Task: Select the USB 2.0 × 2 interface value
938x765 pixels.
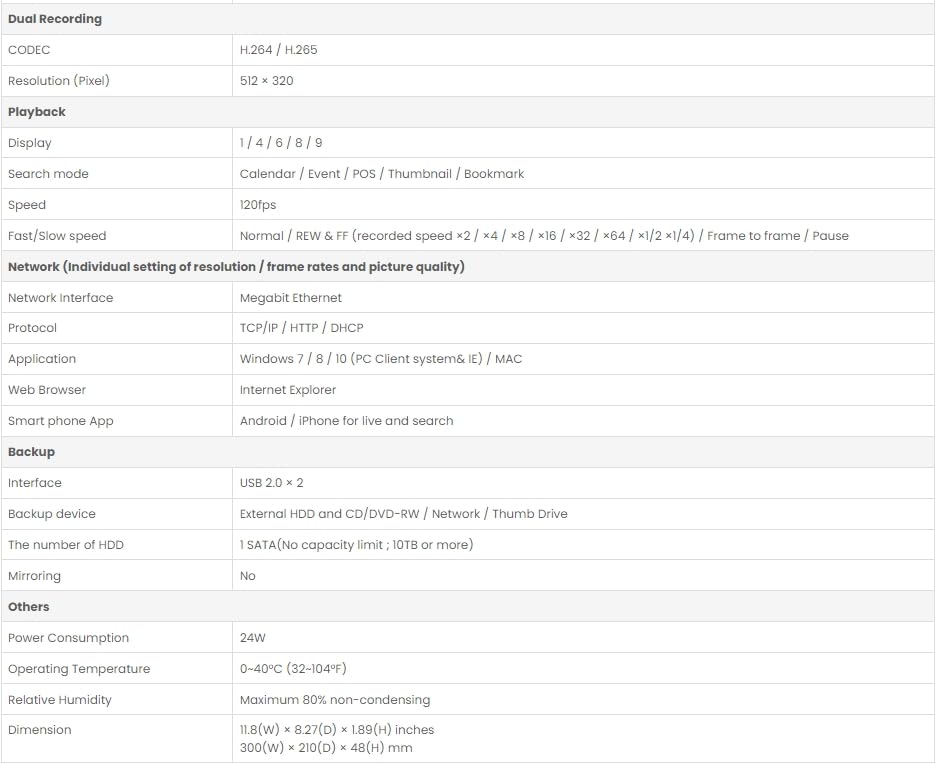Action: [271, 483]
